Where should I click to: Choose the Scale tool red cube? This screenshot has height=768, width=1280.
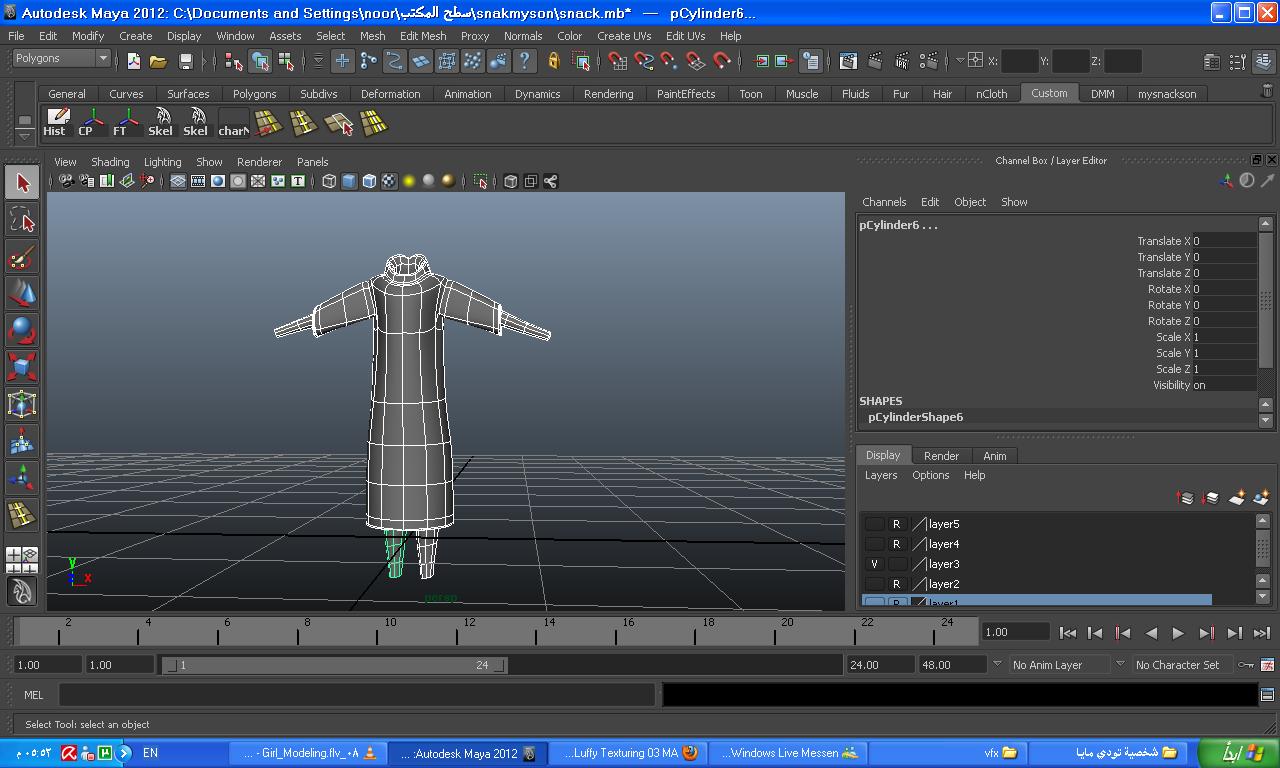click(x=22, y=367)
